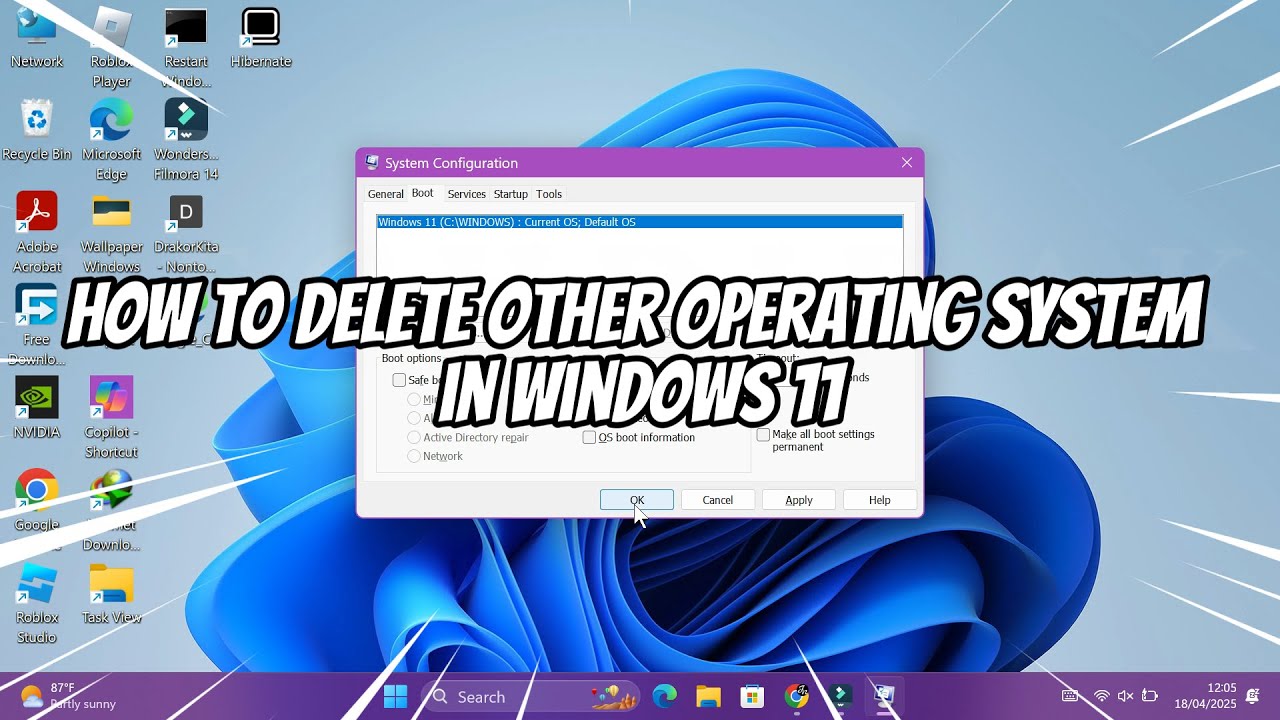
Task: Click the Windows Start button in taskbar
Action: [x=396, y=696]
